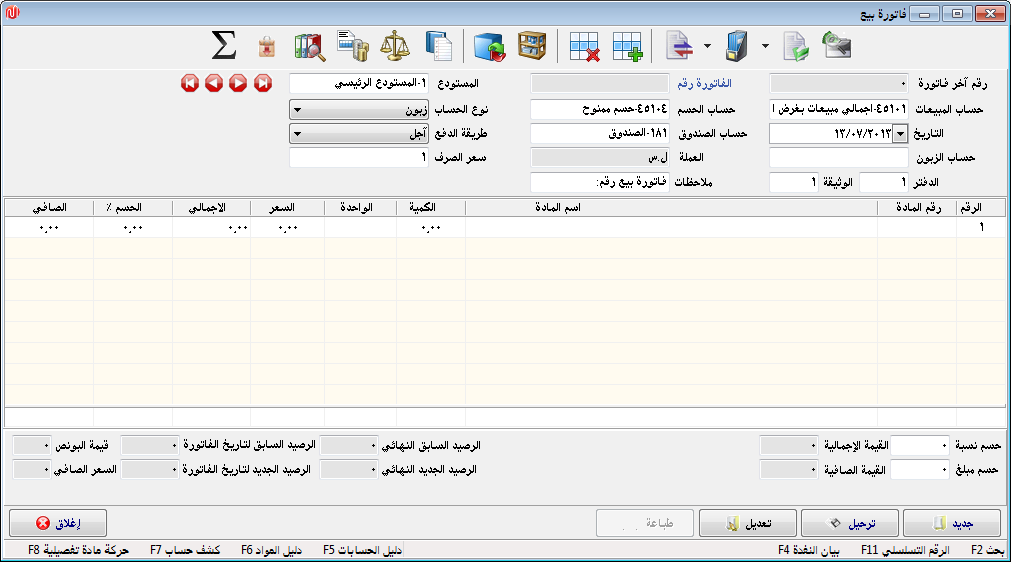Viewport: 1011px width, 562px height.
Task: Click the blue box with arrow icon
Action: 489,46
